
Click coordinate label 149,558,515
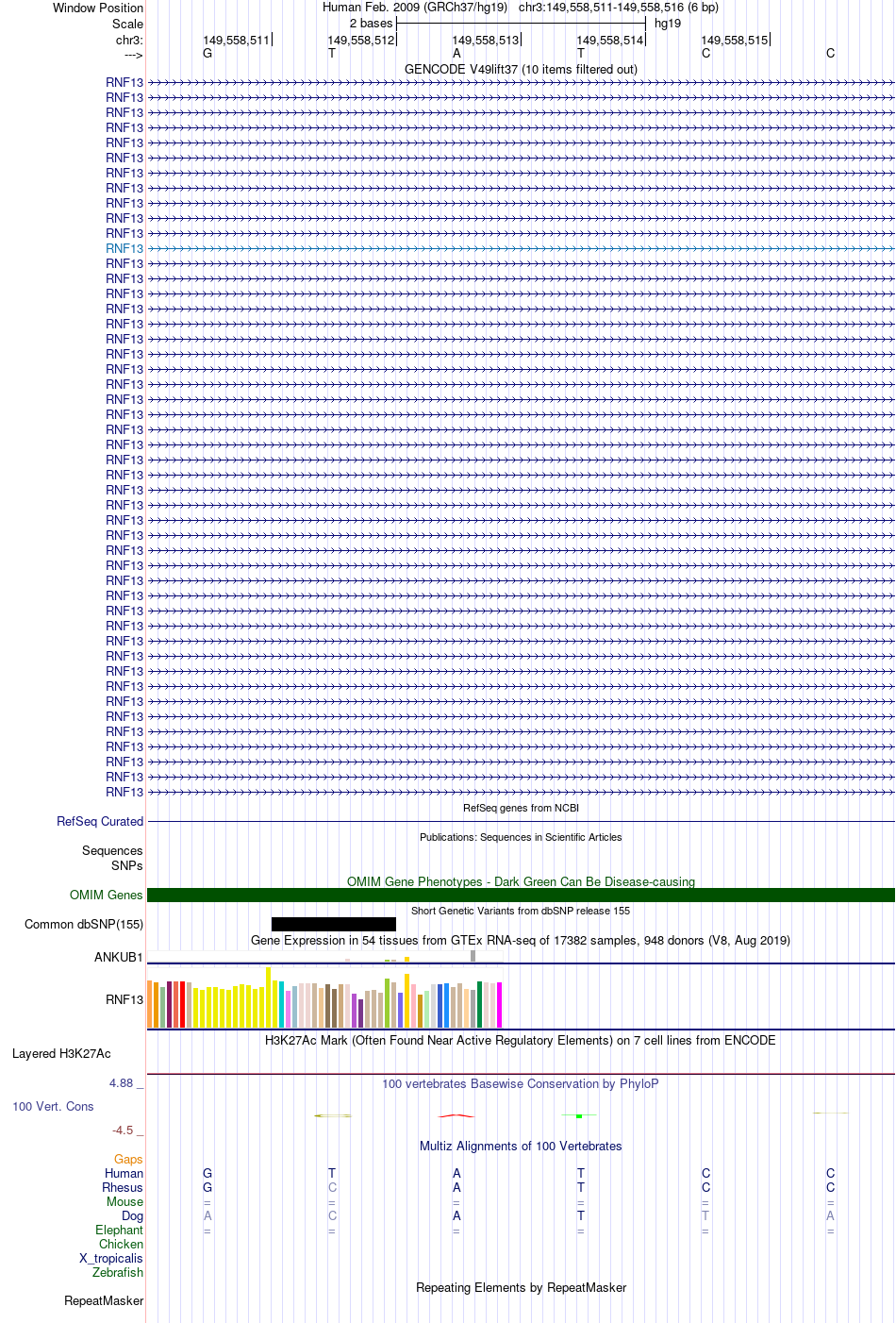coord(734,41)
